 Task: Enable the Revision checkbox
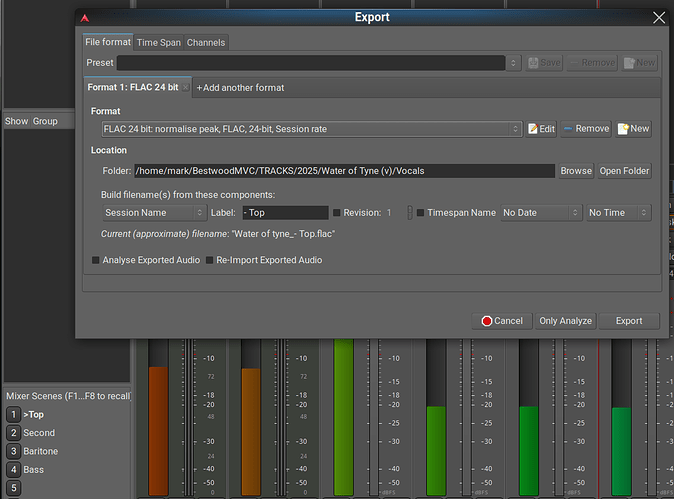pyautogui.click(x=337, y=213)
